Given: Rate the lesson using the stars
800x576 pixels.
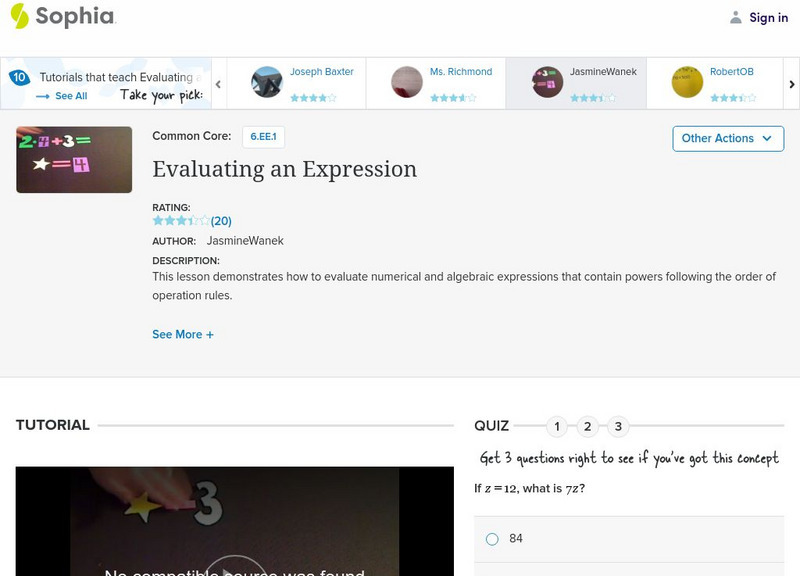Looking at the screenshot, I should (x=181, y=221).
